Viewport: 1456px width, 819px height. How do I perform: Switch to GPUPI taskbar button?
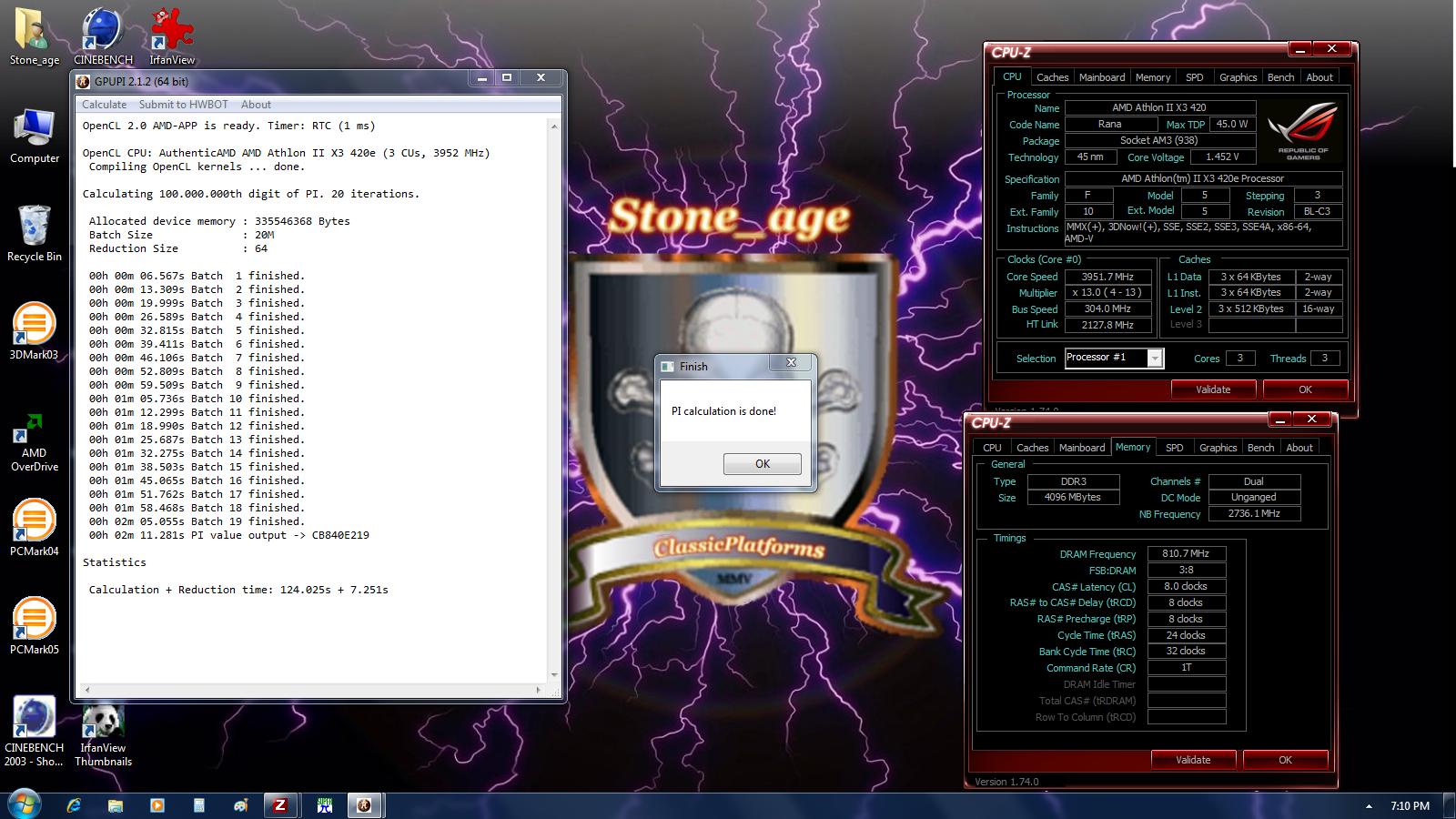365,805
